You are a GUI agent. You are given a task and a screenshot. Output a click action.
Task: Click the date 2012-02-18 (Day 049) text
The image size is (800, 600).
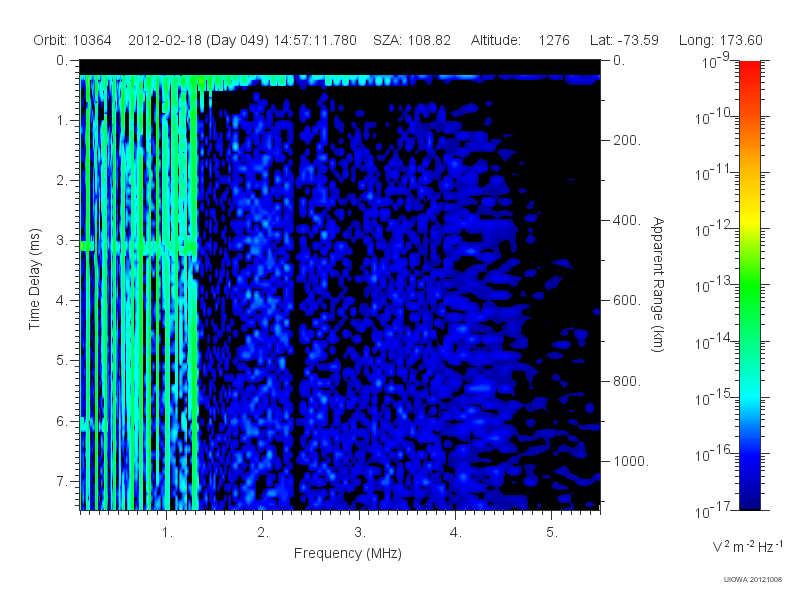tap(198, 40)
